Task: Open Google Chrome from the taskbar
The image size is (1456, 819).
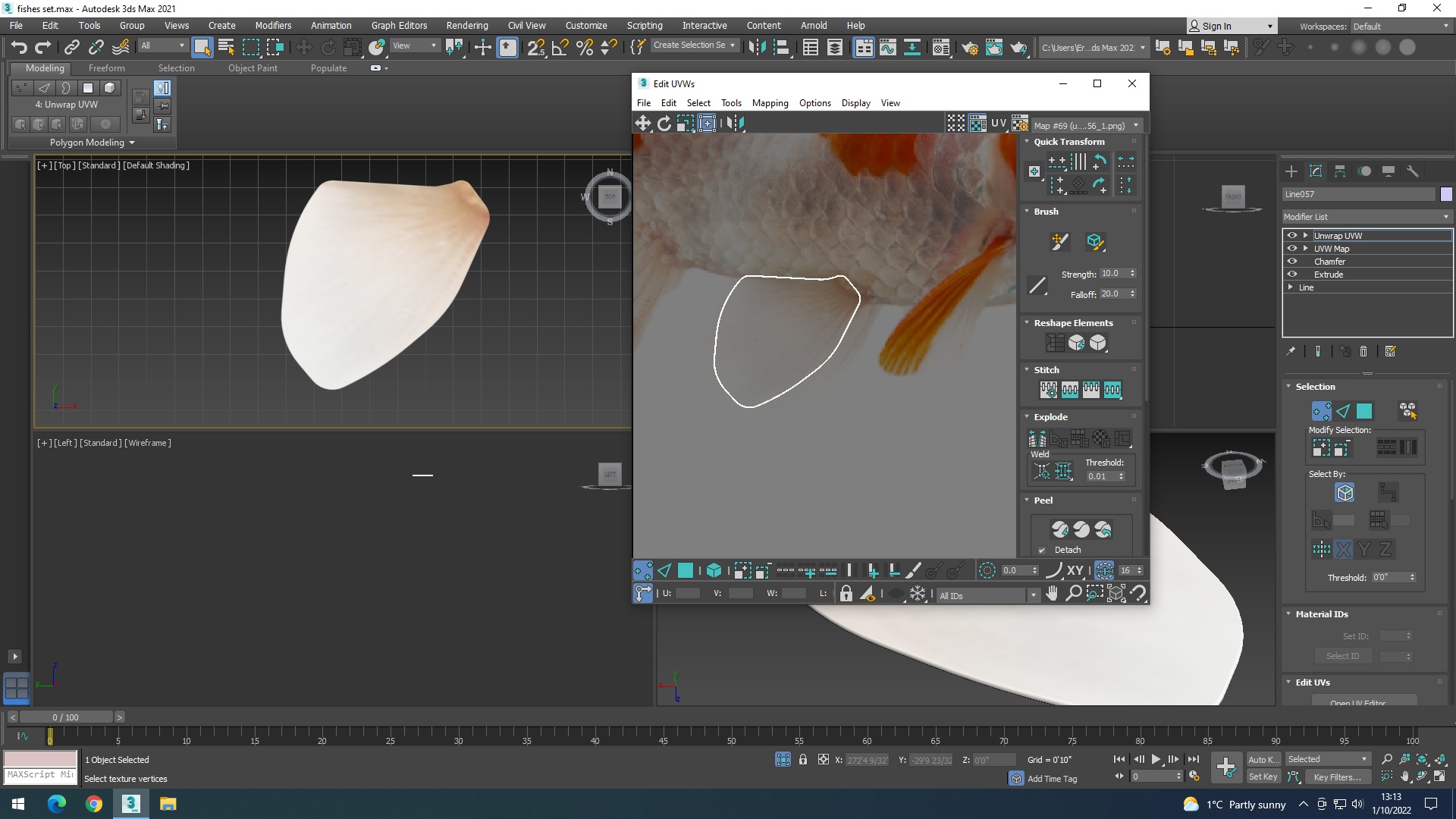Action: tap(94, 804)
